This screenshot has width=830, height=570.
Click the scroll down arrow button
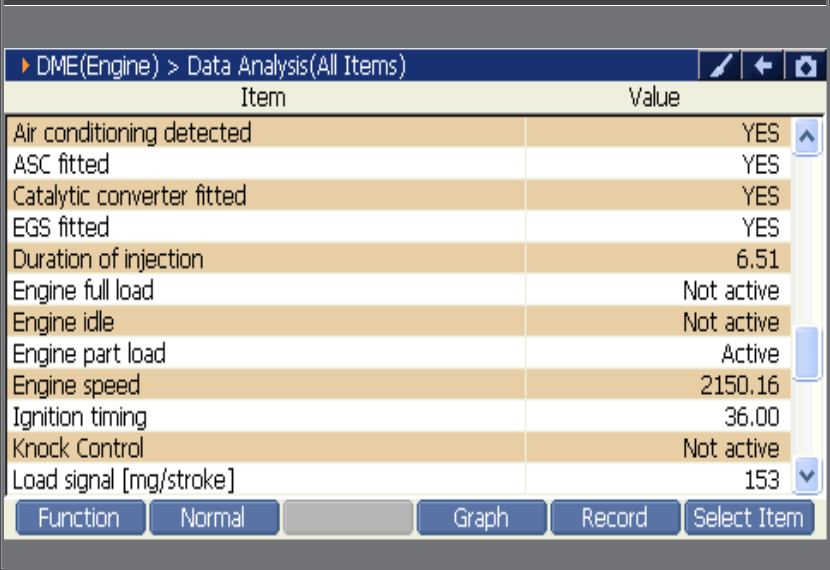pos(807,475)
